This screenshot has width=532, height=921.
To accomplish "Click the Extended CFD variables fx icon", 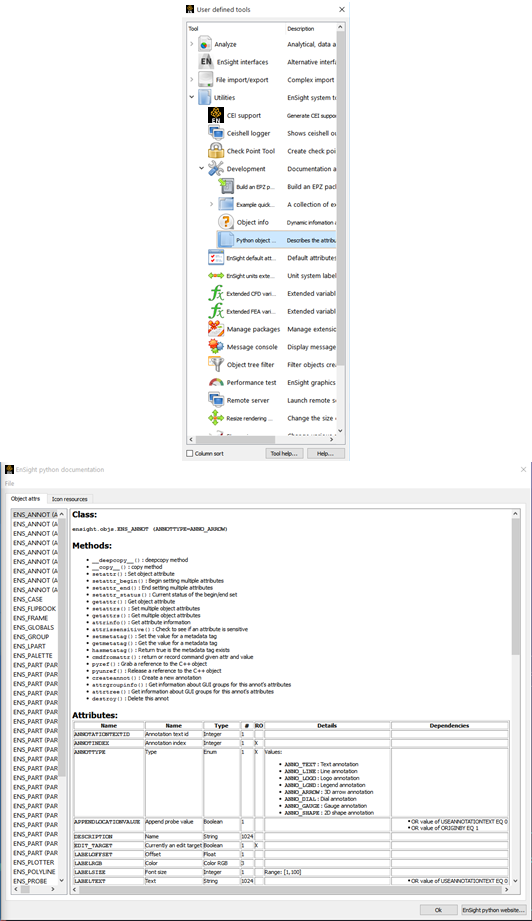I will (216, 293).
